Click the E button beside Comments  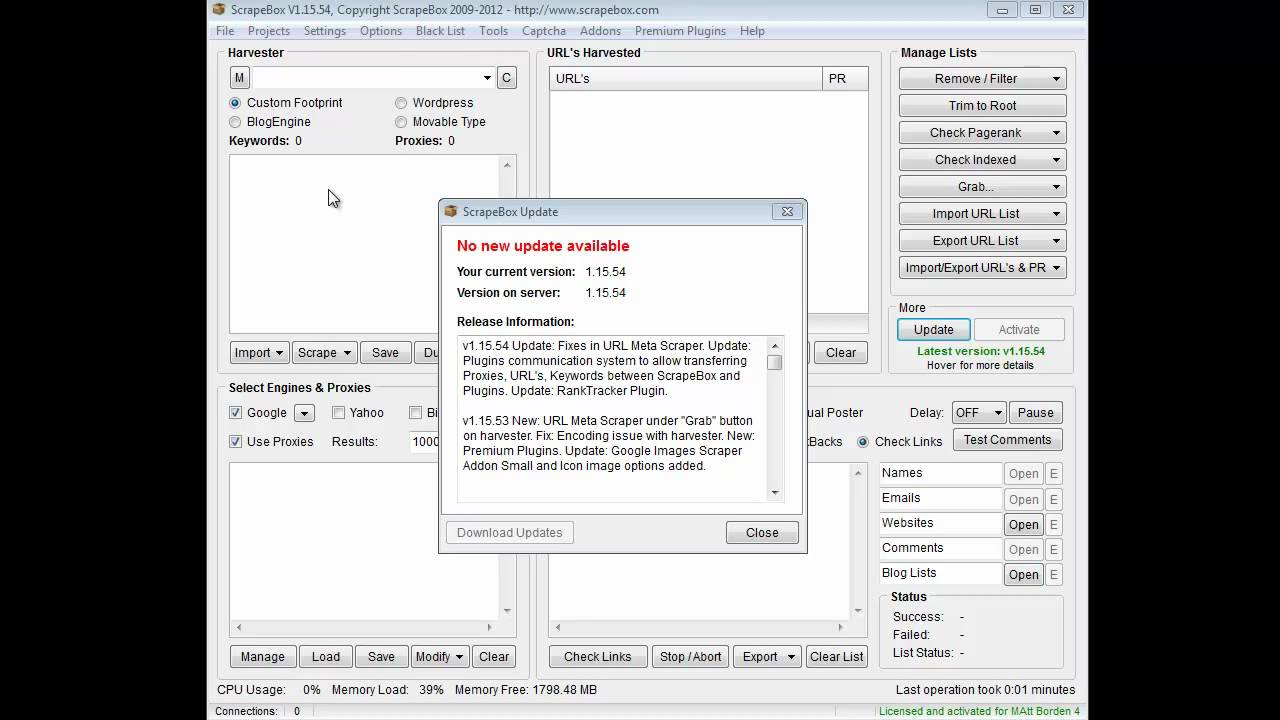(x=1054, y=550)
